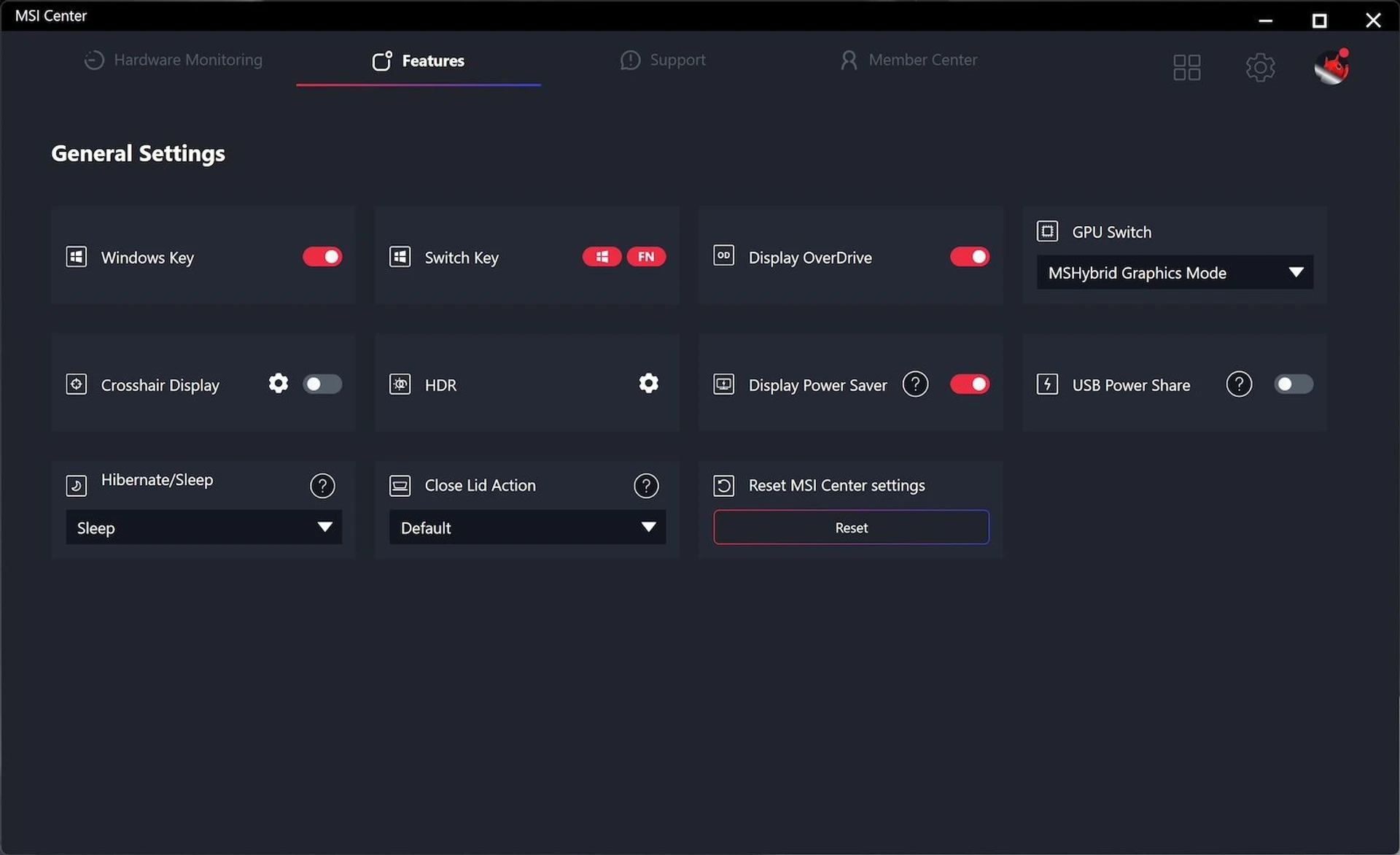Open the Support tab

pyautogui.click(x=662, y=60)
